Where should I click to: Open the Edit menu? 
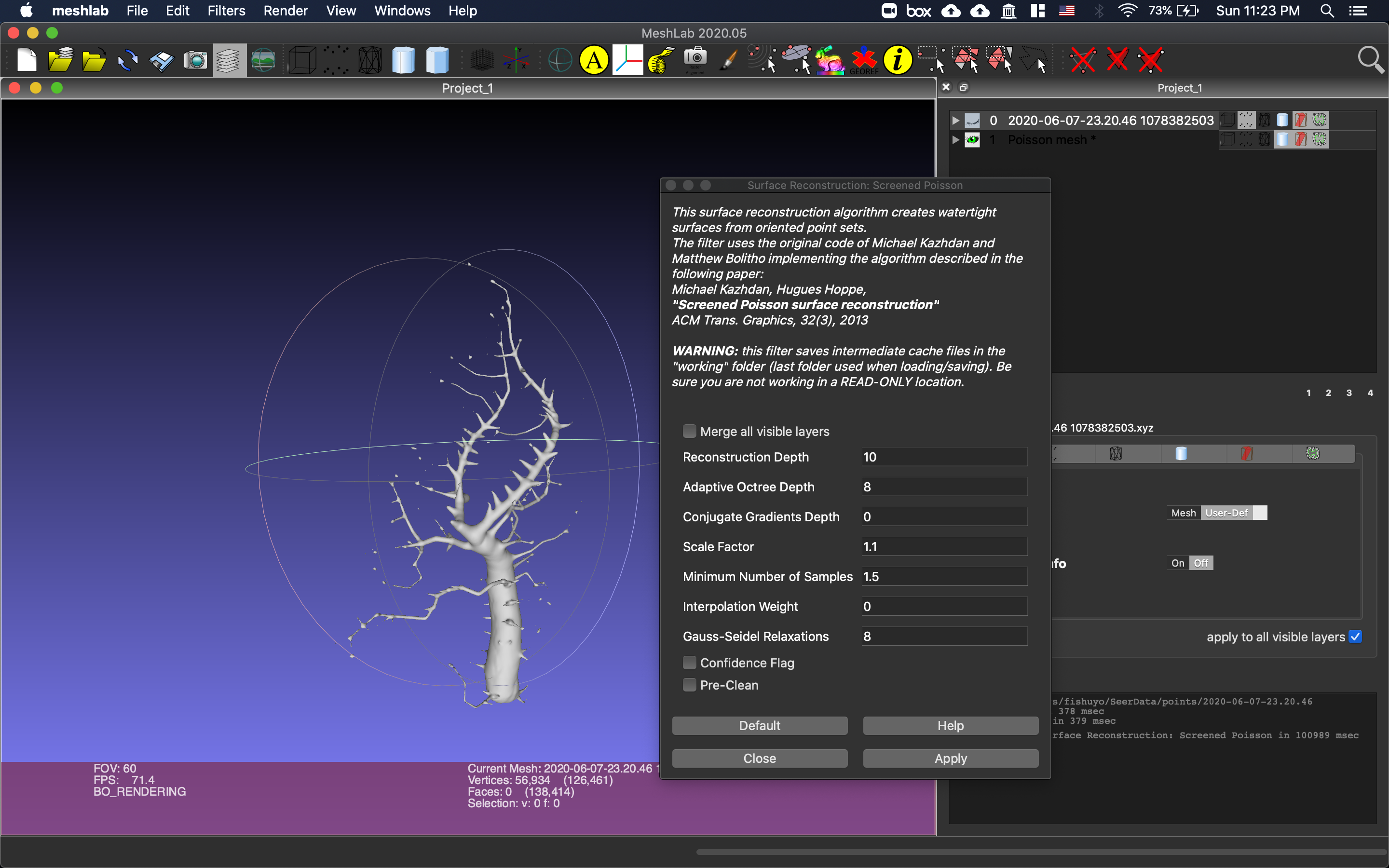[177, 10]
